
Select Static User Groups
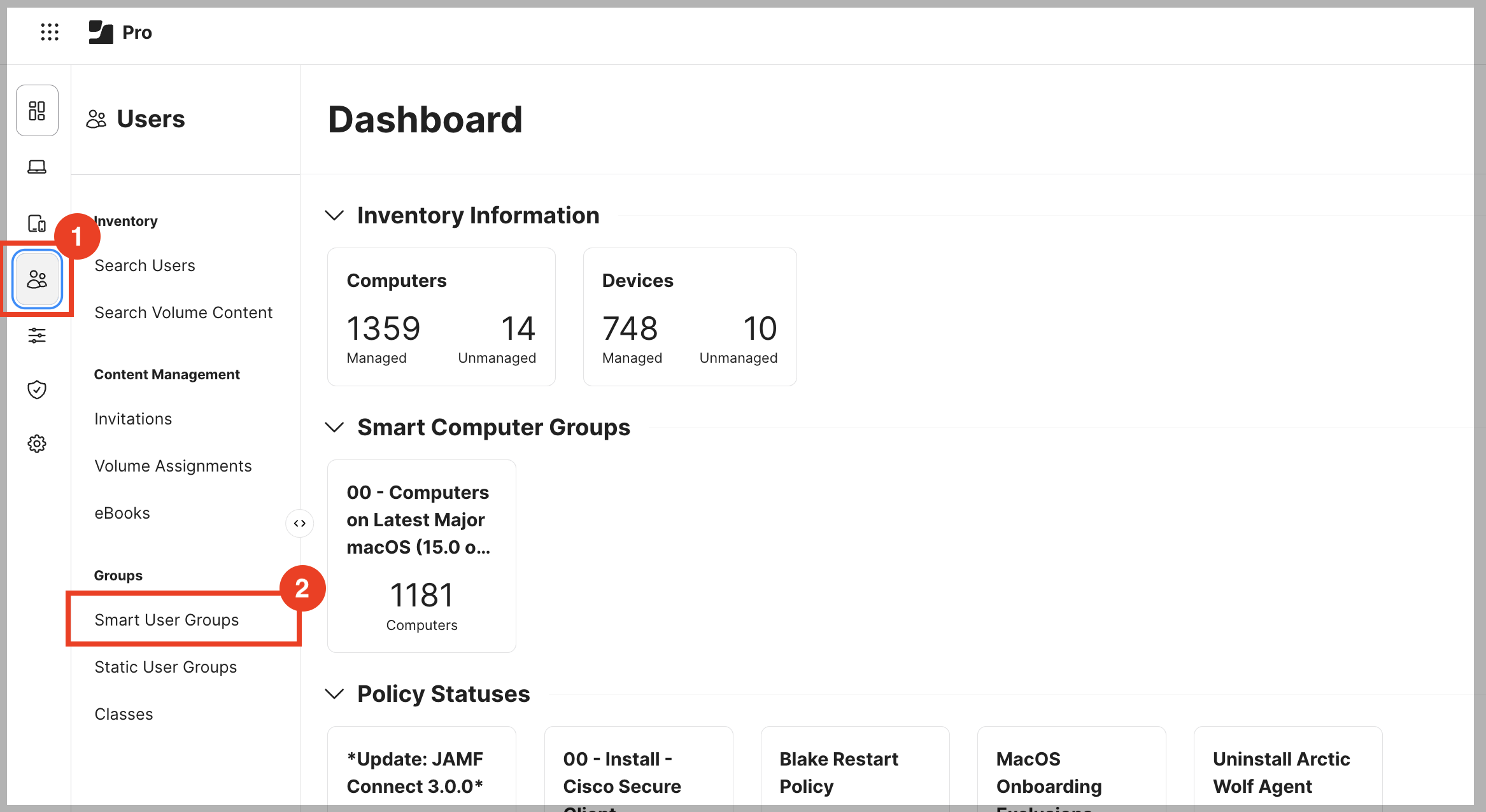tap(166, 667)
